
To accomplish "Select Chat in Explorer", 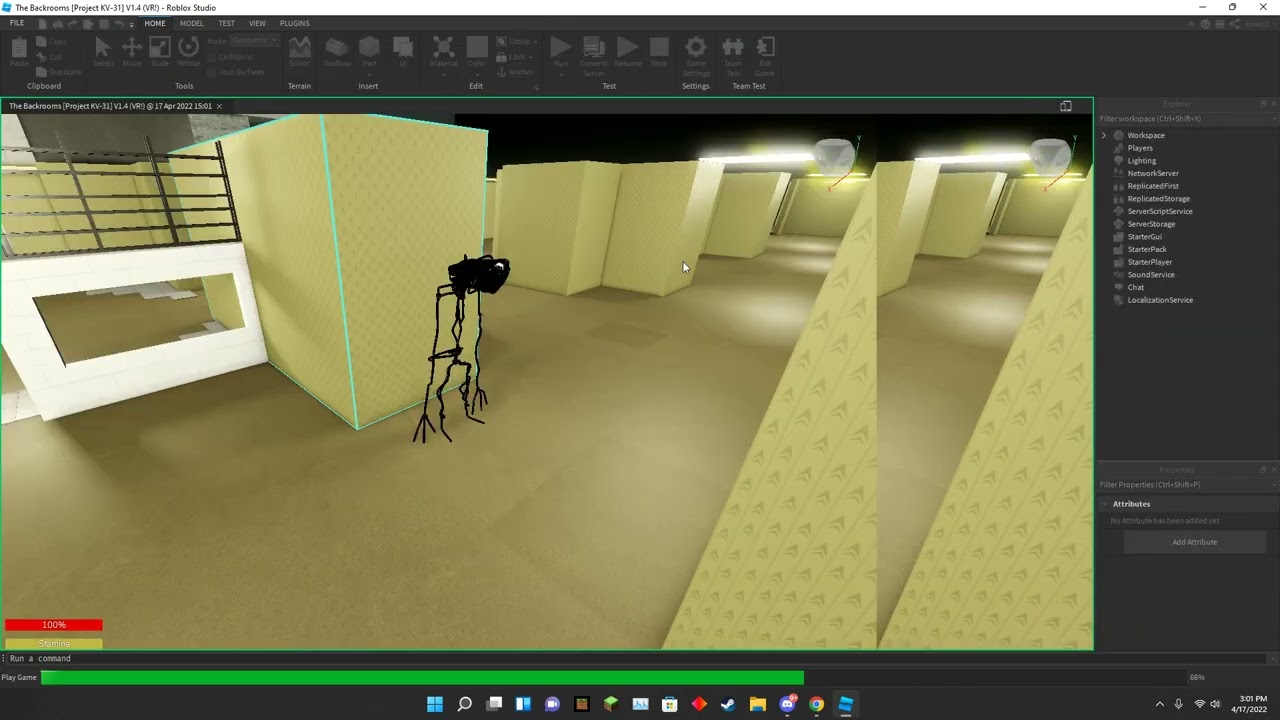I will (x=1136, y=287).
